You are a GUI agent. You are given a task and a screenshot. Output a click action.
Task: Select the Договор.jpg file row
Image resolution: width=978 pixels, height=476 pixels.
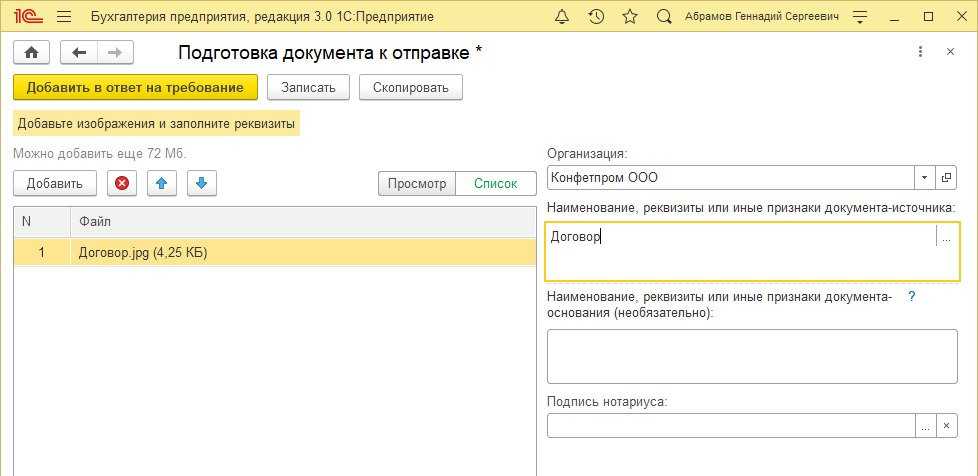(274, 253)
